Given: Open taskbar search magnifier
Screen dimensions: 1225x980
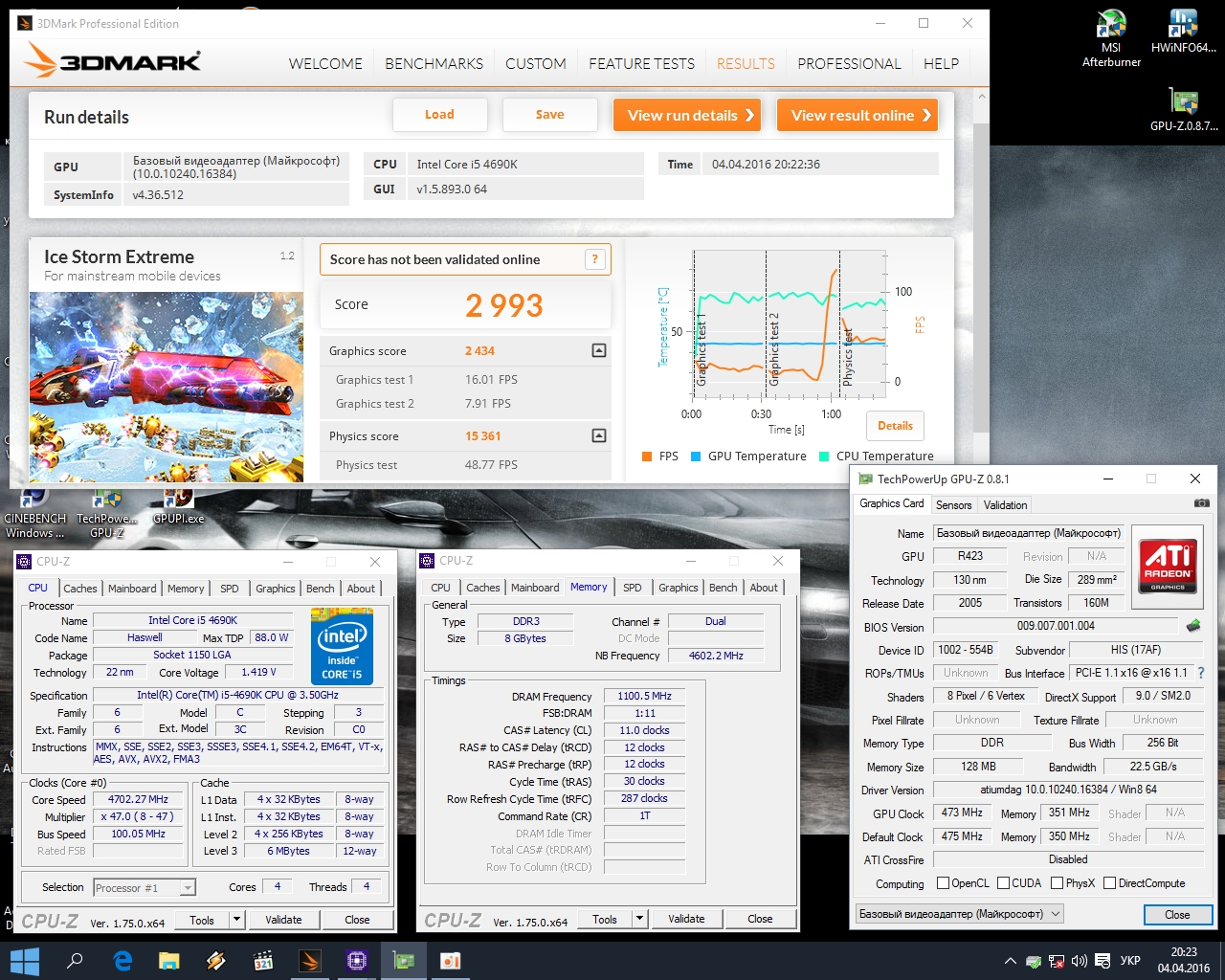Looking at the screenshot, I should pyautogui.click(x=75, y=961).
